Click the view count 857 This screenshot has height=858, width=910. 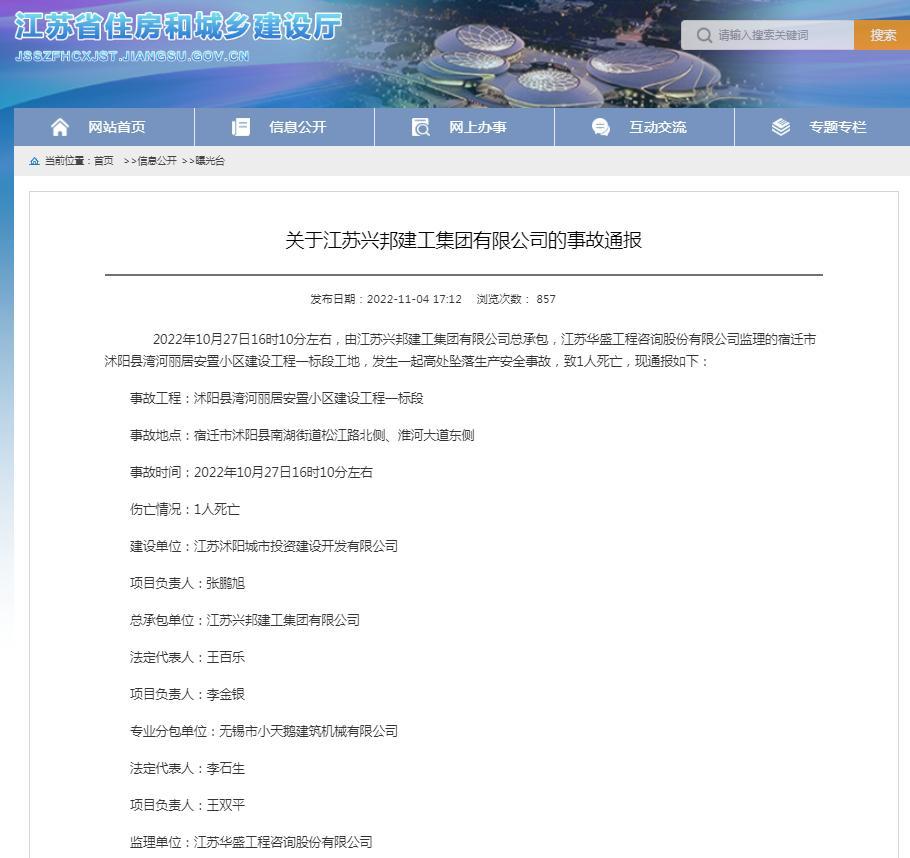point(546,299)
